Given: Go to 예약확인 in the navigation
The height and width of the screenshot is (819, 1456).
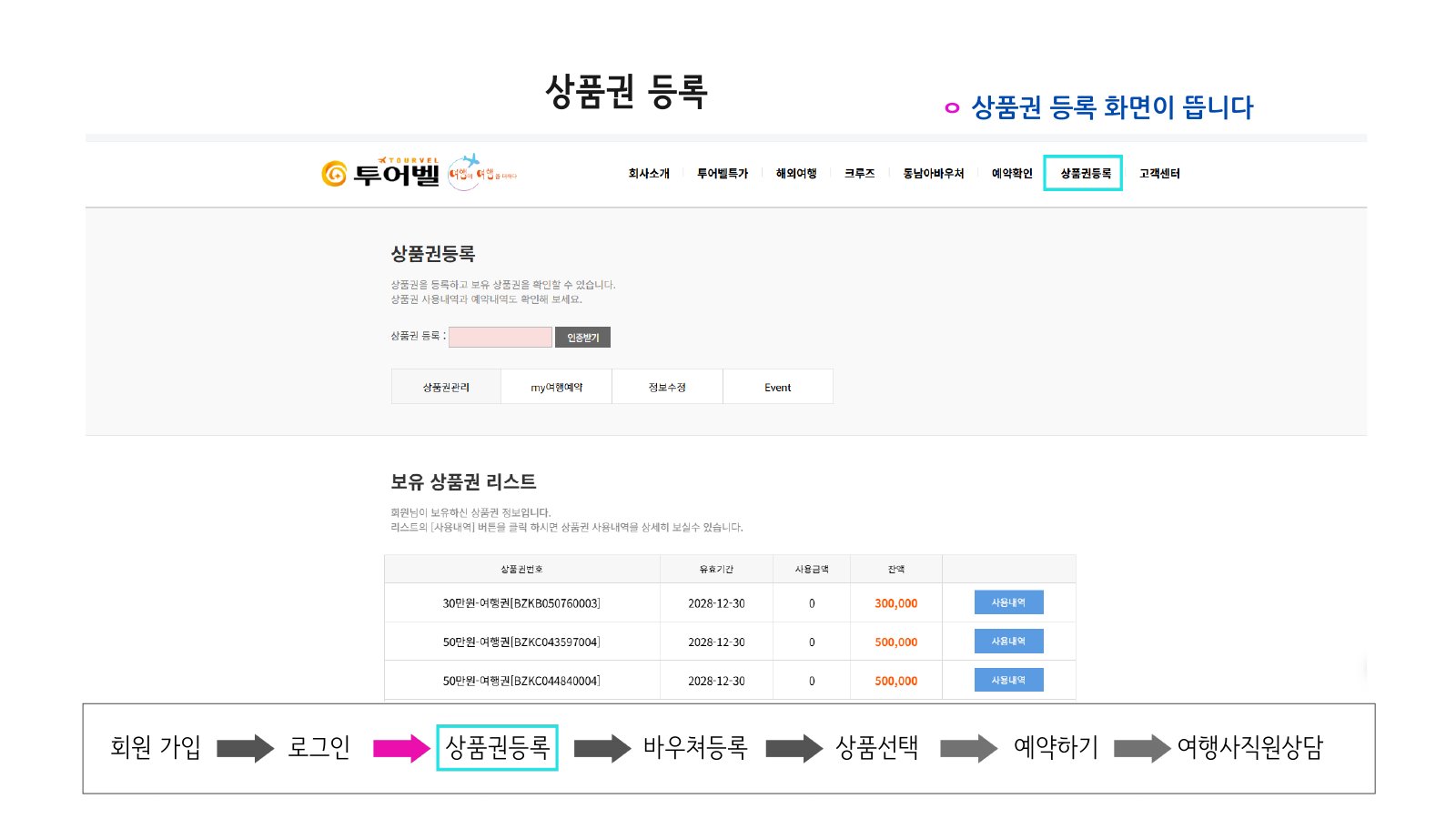Looking at the screenshot, I should pyautogui.click(x=1012, y=173).
